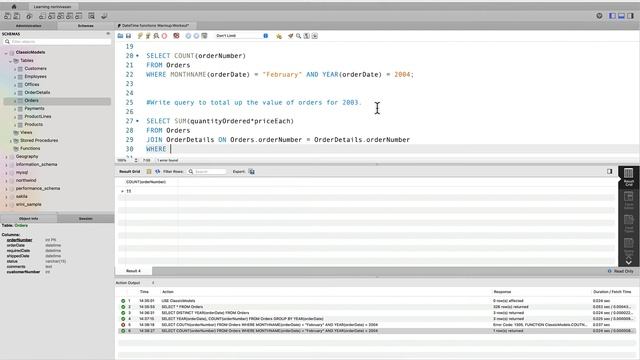
Task: Expand the Customers table
Action: [x=15, y=69]
